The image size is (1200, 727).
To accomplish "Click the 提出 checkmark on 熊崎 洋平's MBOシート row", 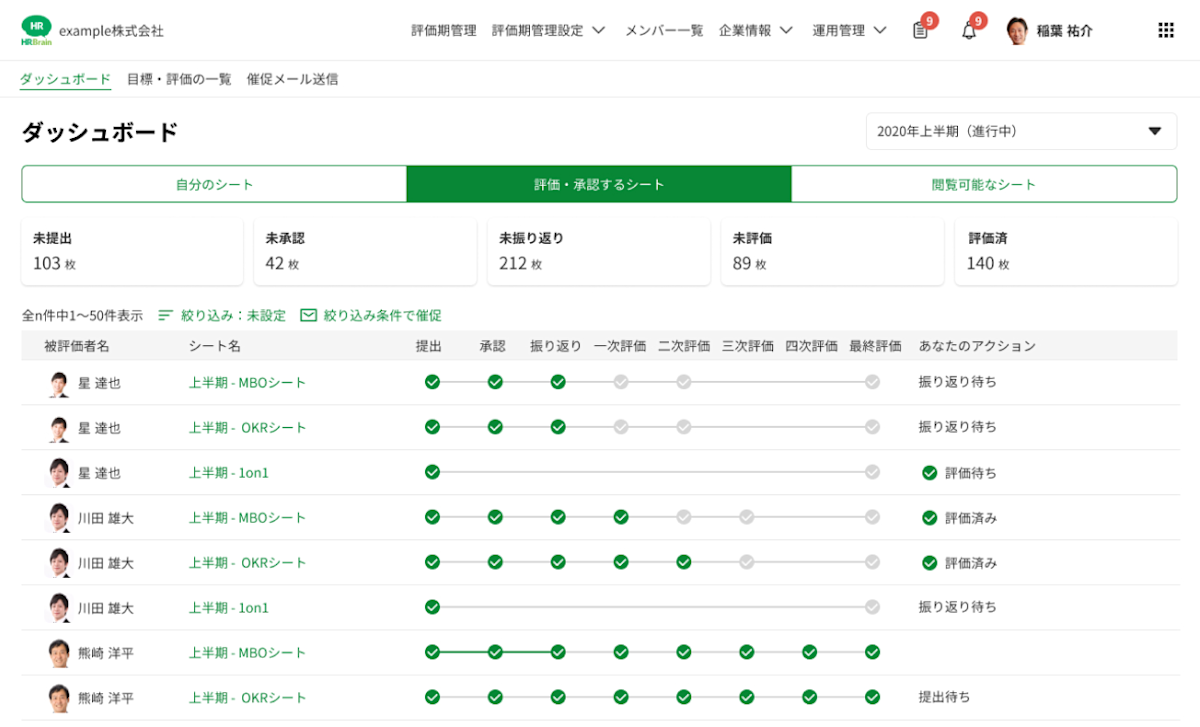I will (x=431, y=652).
